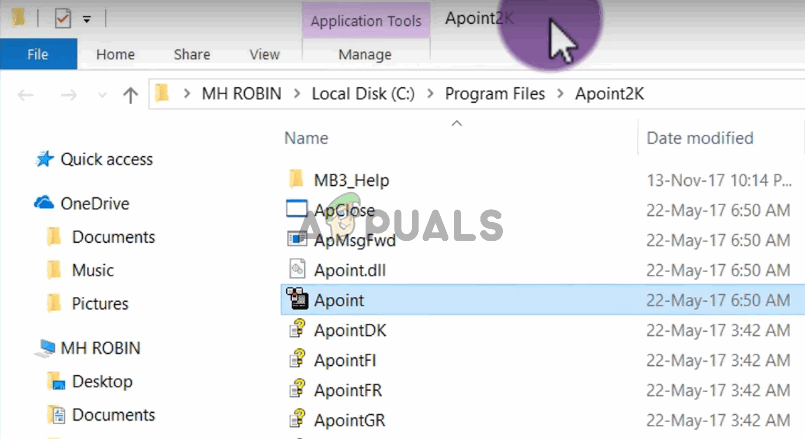
Task: Select the MB3_Help folder
Action: [352, 181]
